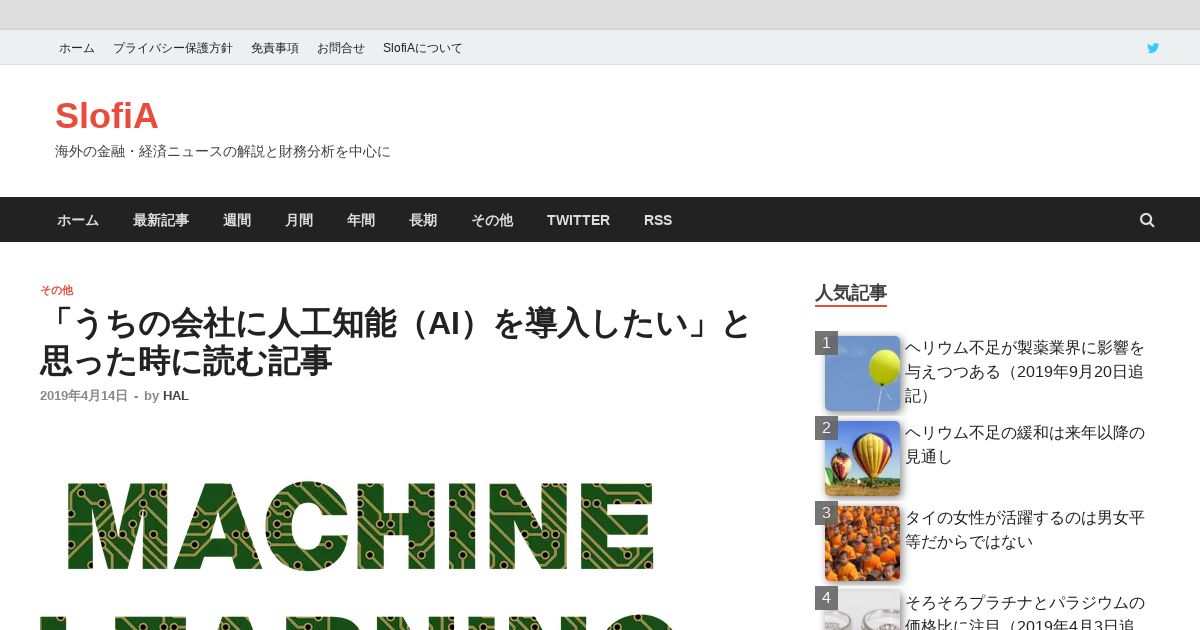Click the site tagline 海外の金融・経済ニュース

pyautogui.click(x=222, y=152)
